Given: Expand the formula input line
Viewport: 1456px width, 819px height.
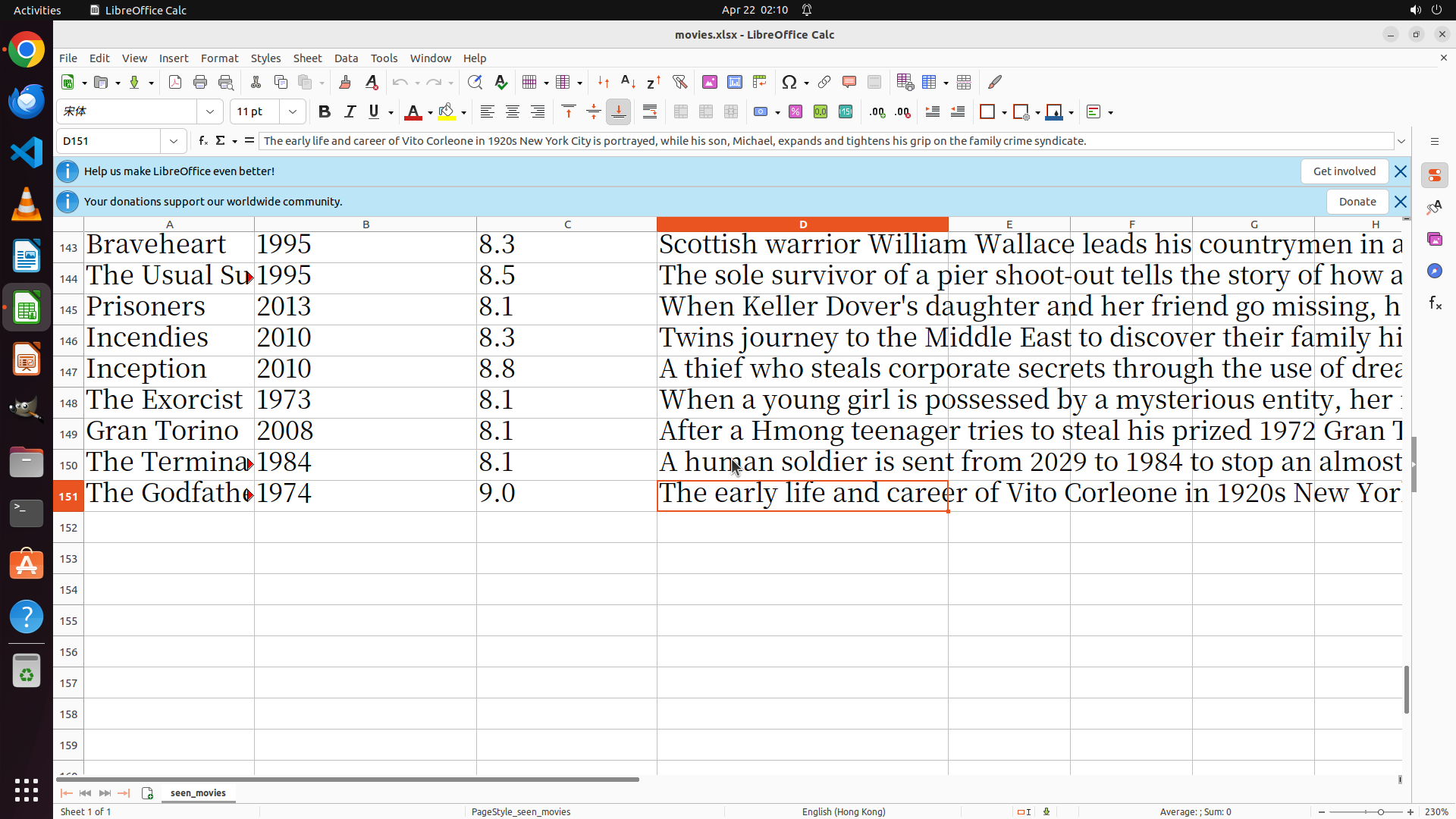Looking at the screenshot, I should 1401,141.
